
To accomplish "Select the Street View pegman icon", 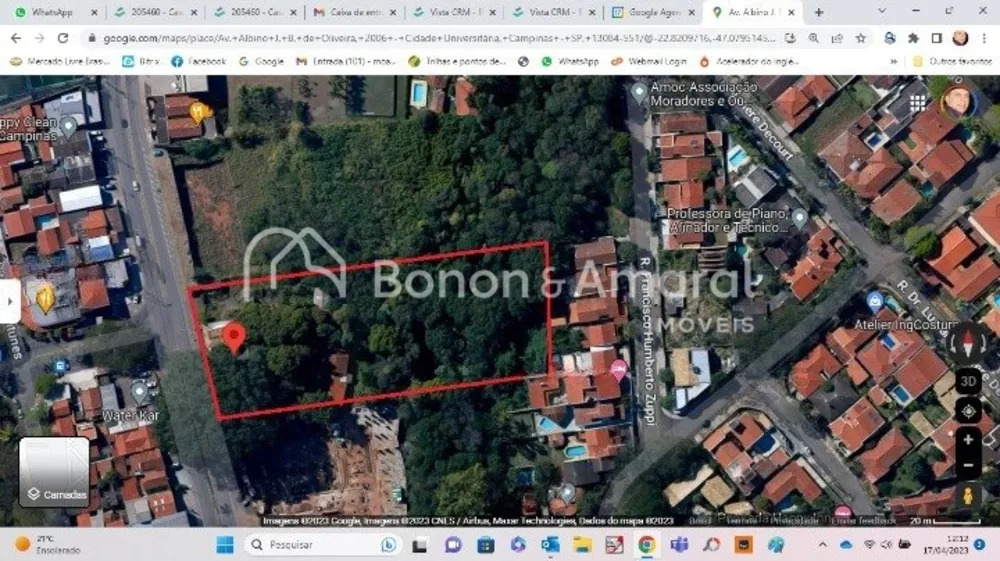I will (x=967, y=496).
